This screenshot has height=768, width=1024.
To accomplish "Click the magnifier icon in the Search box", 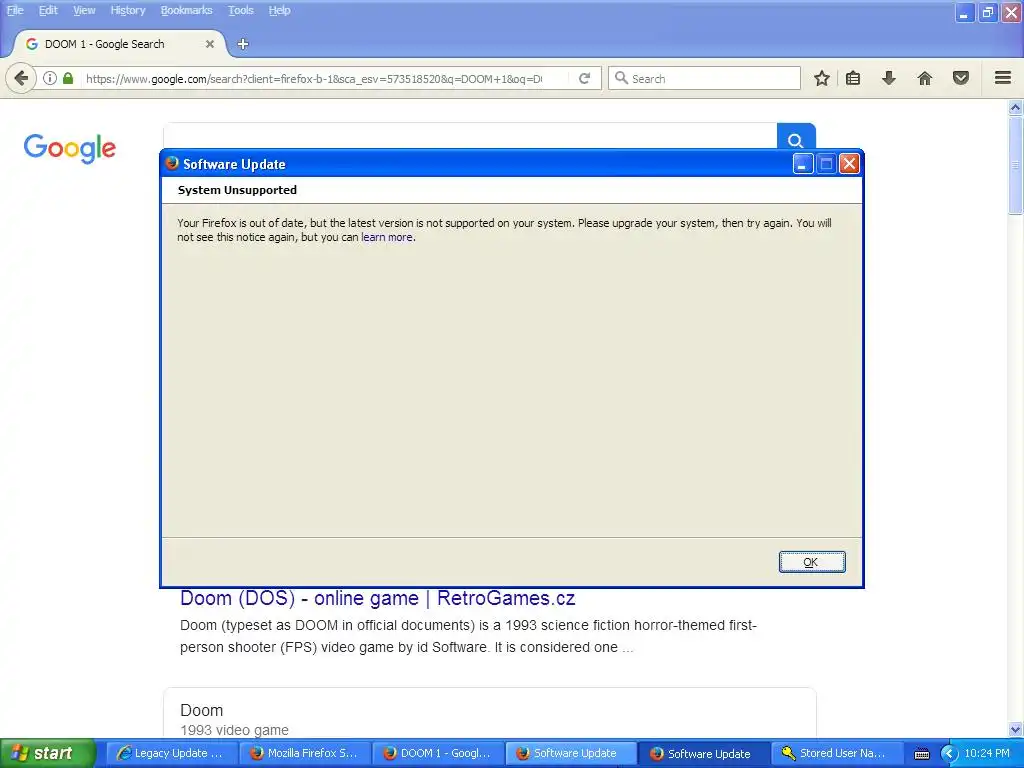I will click(621, 78).
